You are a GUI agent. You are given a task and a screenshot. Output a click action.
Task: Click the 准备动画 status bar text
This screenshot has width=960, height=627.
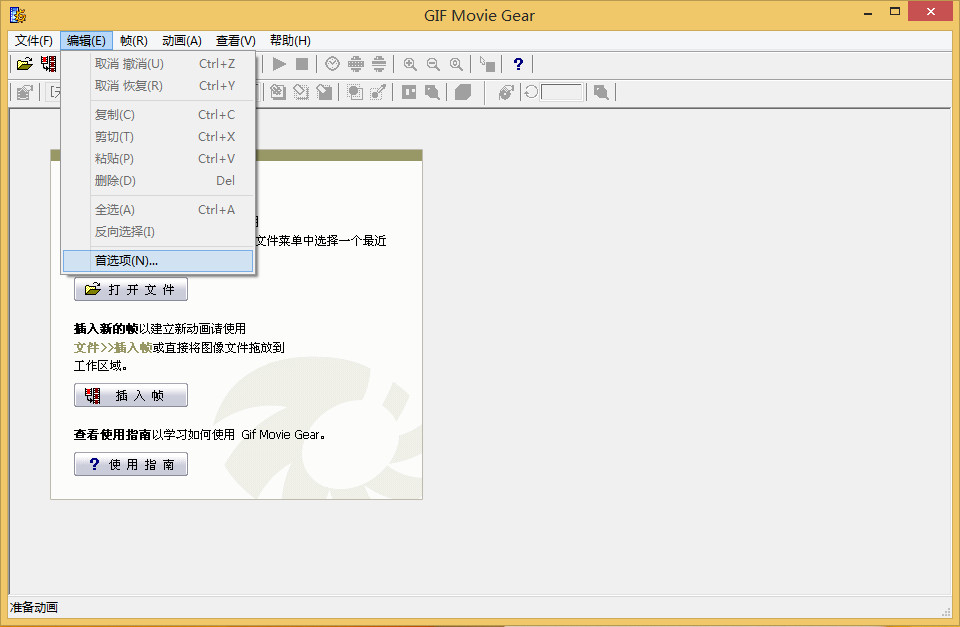(34, 607)
